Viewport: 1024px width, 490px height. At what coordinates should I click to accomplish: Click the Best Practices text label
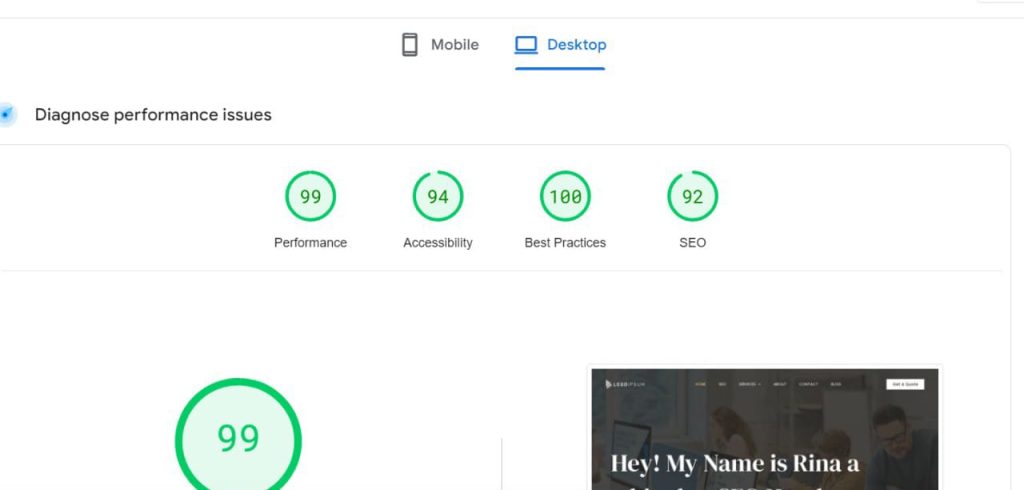coord(565,243)
